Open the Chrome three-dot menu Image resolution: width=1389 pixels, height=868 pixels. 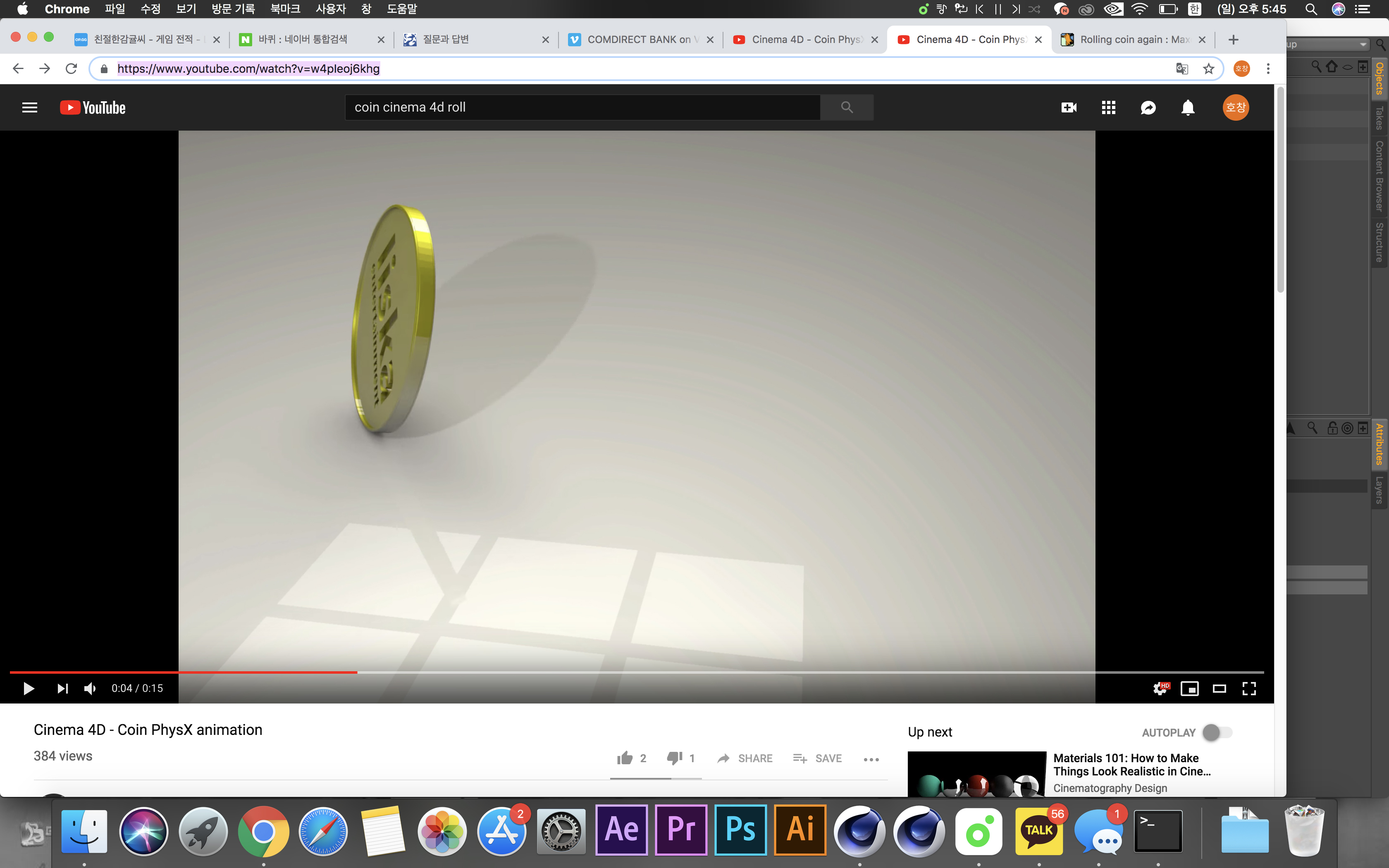point(1268,69)
